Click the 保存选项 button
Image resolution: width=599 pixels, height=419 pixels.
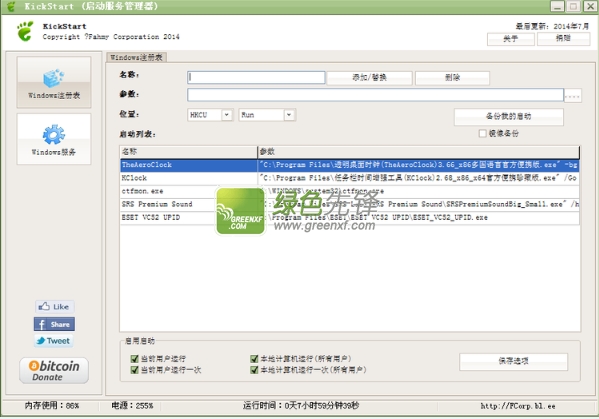tap(513, 361)
